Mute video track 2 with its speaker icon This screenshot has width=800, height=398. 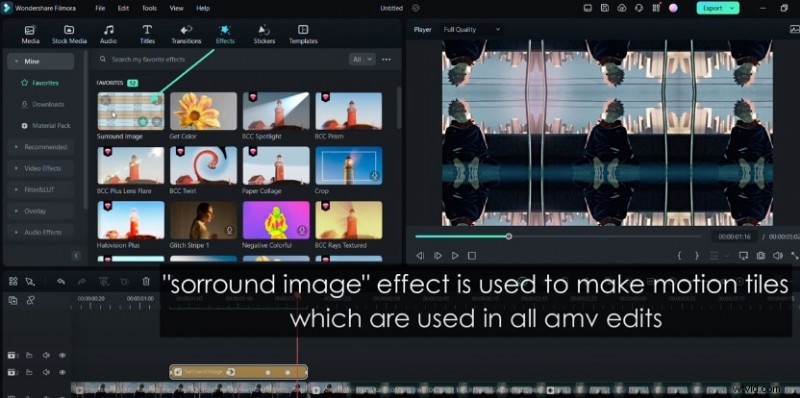46,372
